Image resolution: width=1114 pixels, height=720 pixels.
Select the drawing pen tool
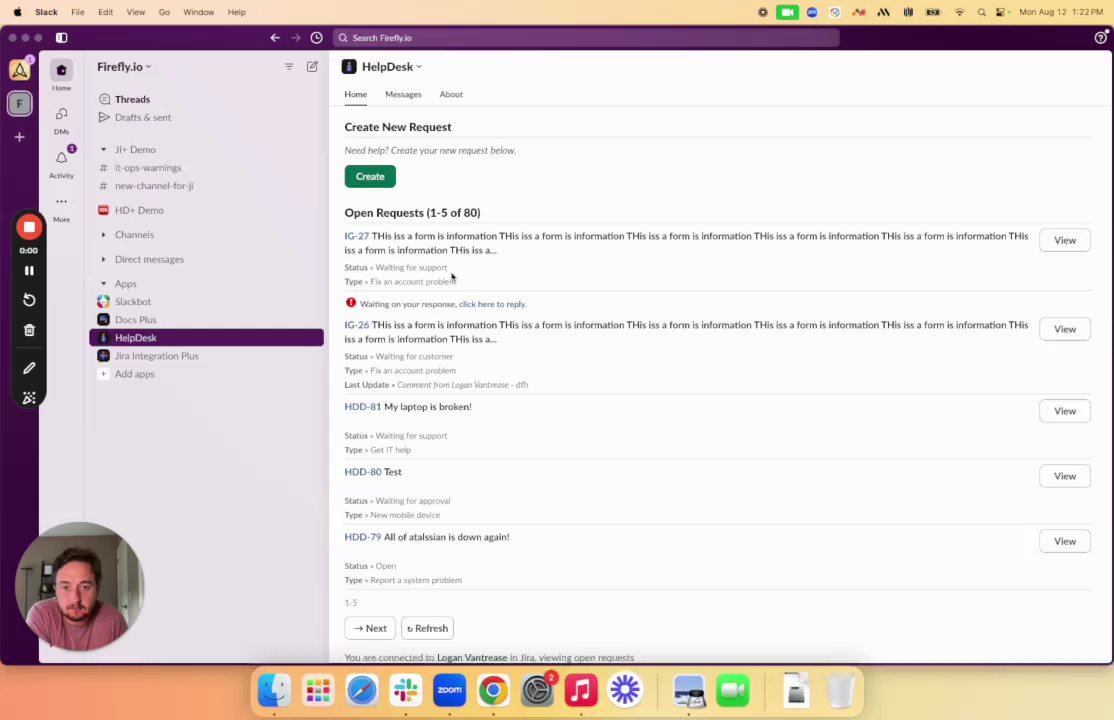pyautogui.click(x=29, y=368)
